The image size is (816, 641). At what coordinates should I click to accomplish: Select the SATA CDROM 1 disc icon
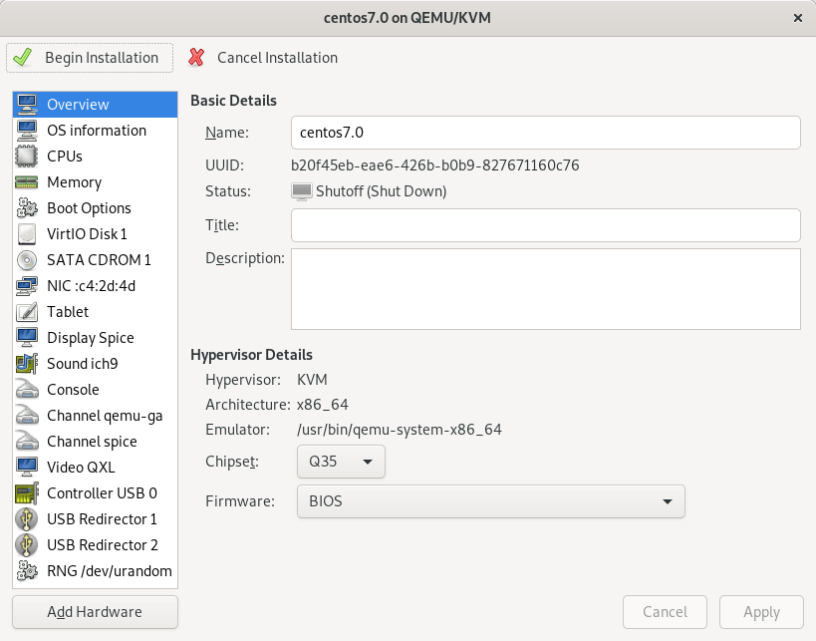pyautogui.click(x=28, y=260)
